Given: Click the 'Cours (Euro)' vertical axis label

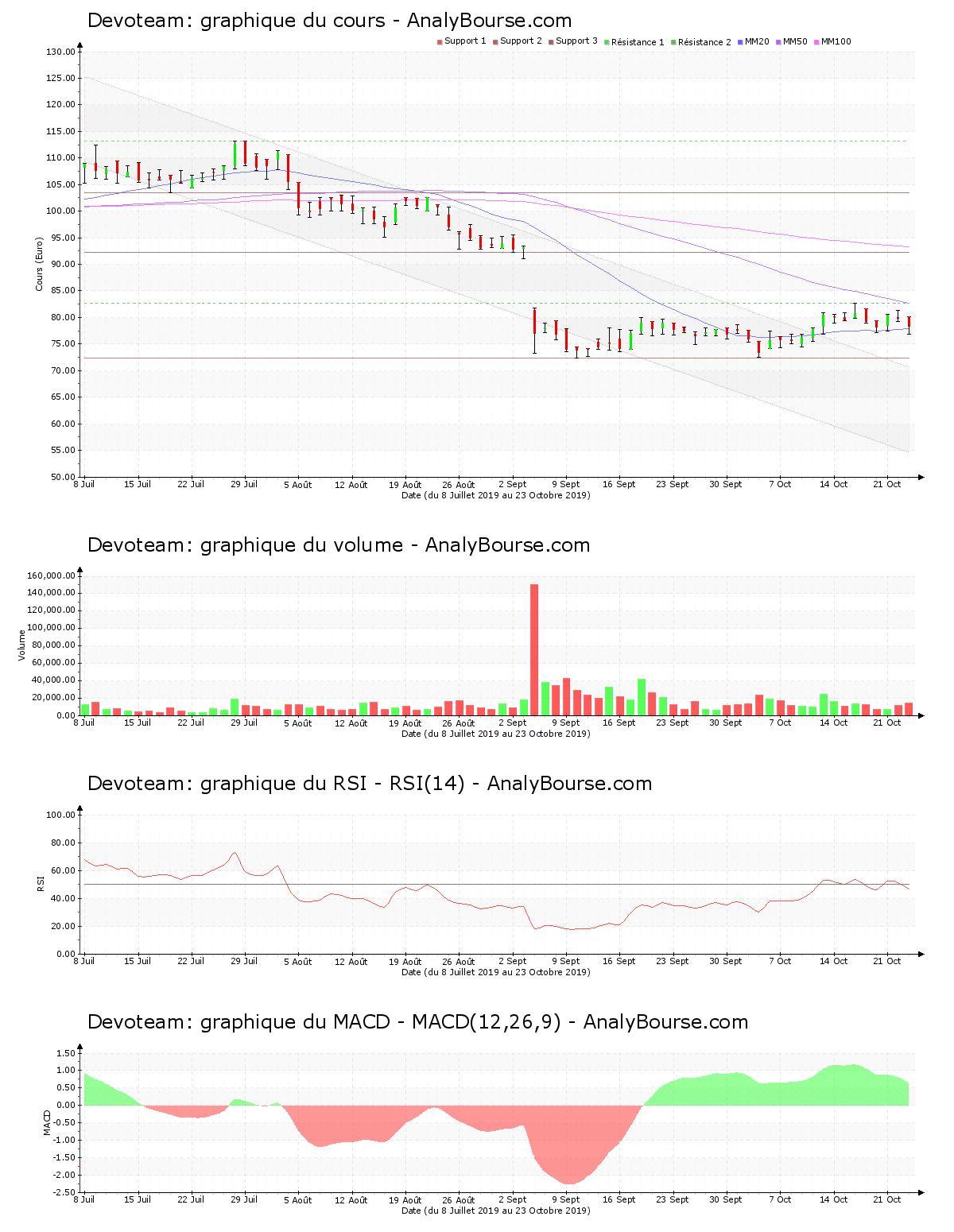Looking at the screenshot, I should pos(39,264).
